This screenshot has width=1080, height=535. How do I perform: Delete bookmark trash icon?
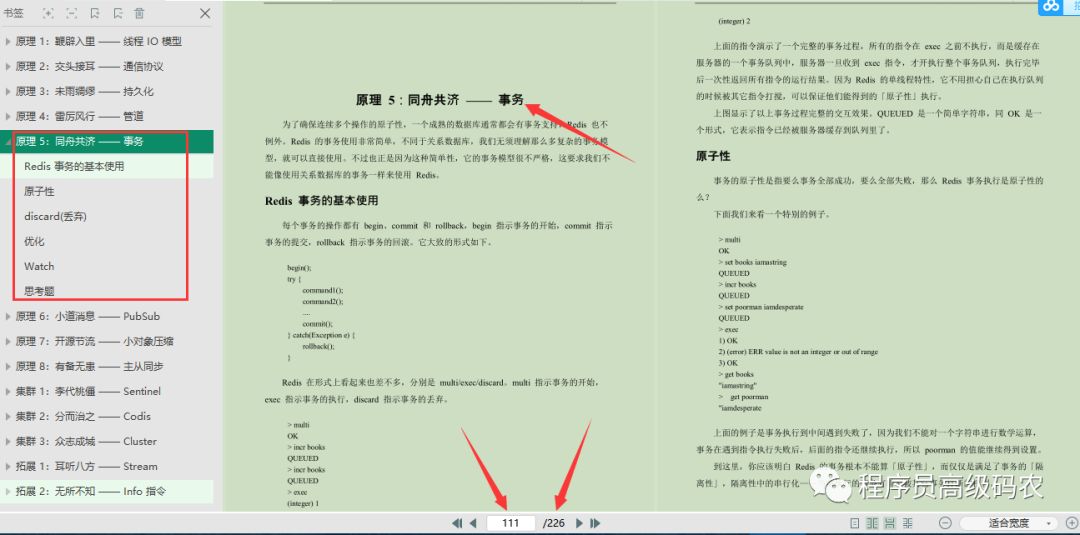point(140,13)
